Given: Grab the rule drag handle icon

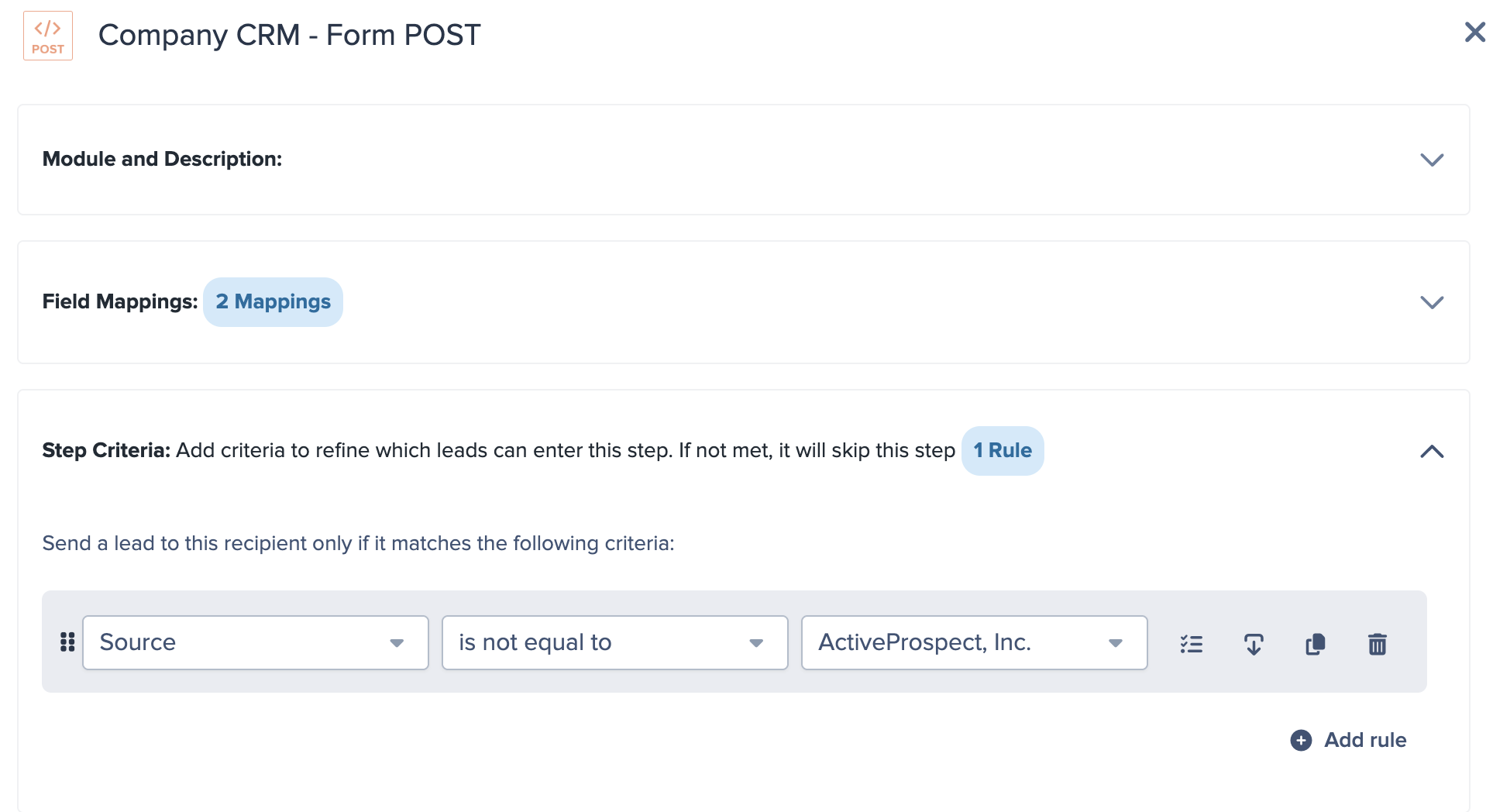Looking at the screenshot, I should point(67,642).
